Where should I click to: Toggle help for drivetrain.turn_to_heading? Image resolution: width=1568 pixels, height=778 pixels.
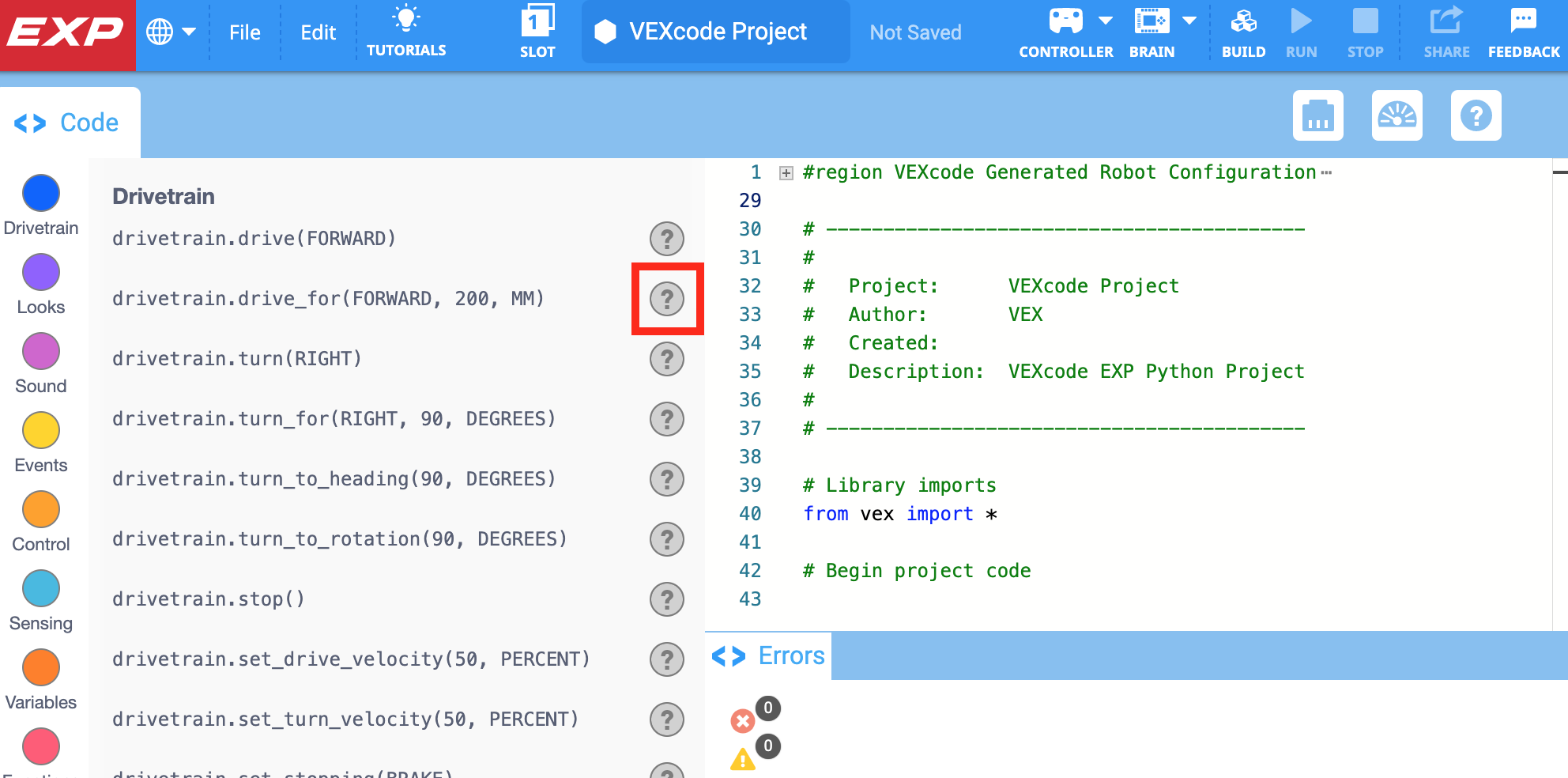(x=668, y=479)
